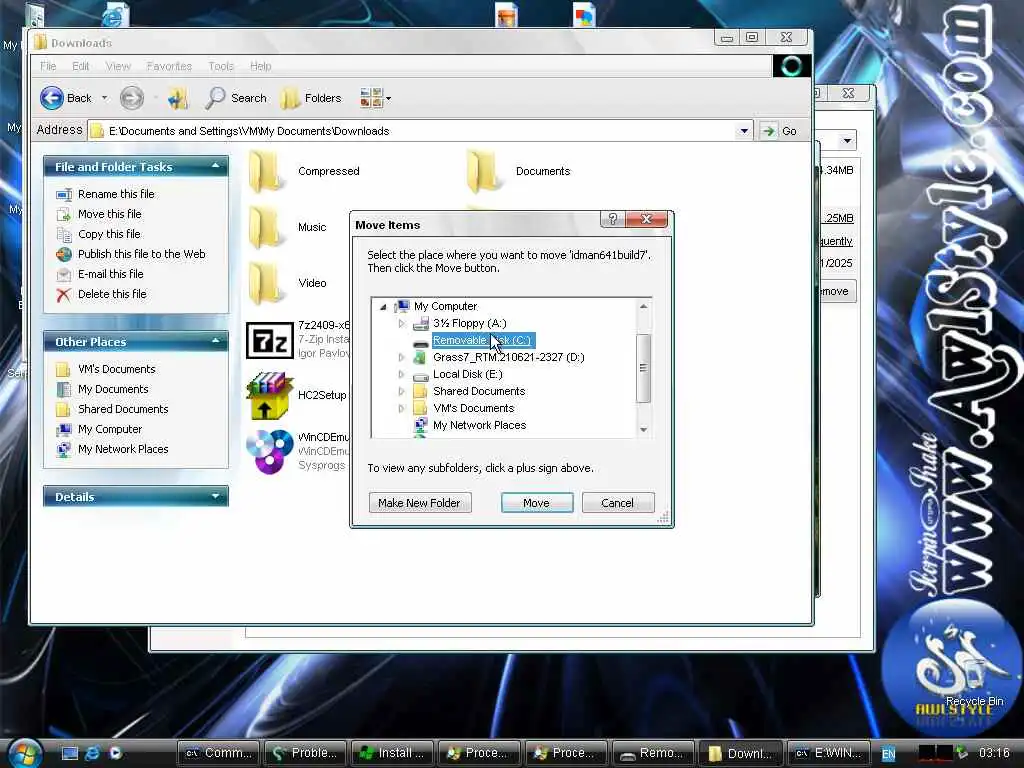
Task: Collapse My Computer in Move Items tree
Action: tap(383, 306)
